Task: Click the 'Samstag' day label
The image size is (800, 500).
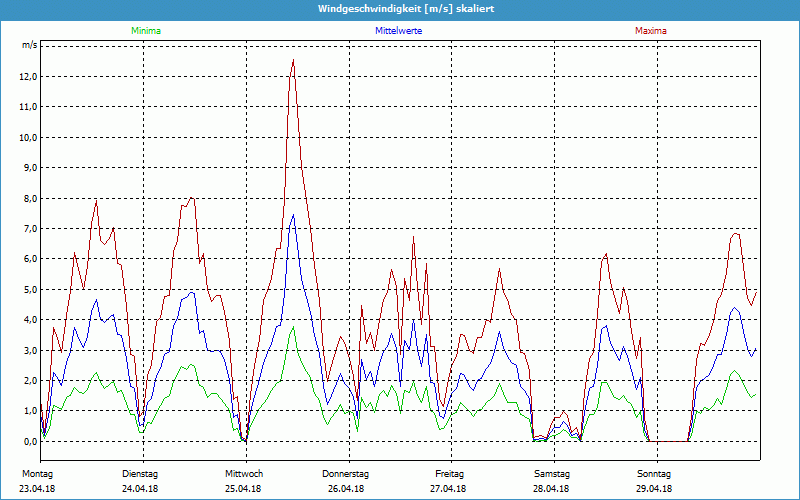Action: point(552,474)
